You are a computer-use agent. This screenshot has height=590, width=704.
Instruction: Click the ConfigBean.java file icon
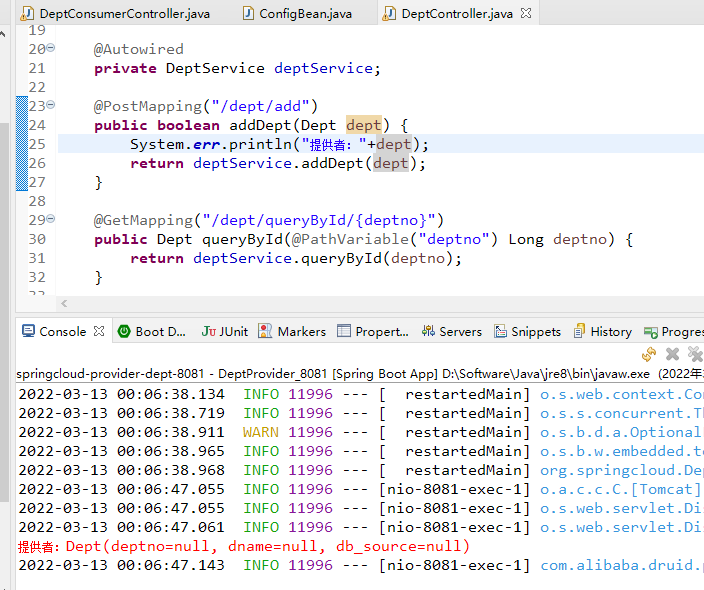[248, 13]
